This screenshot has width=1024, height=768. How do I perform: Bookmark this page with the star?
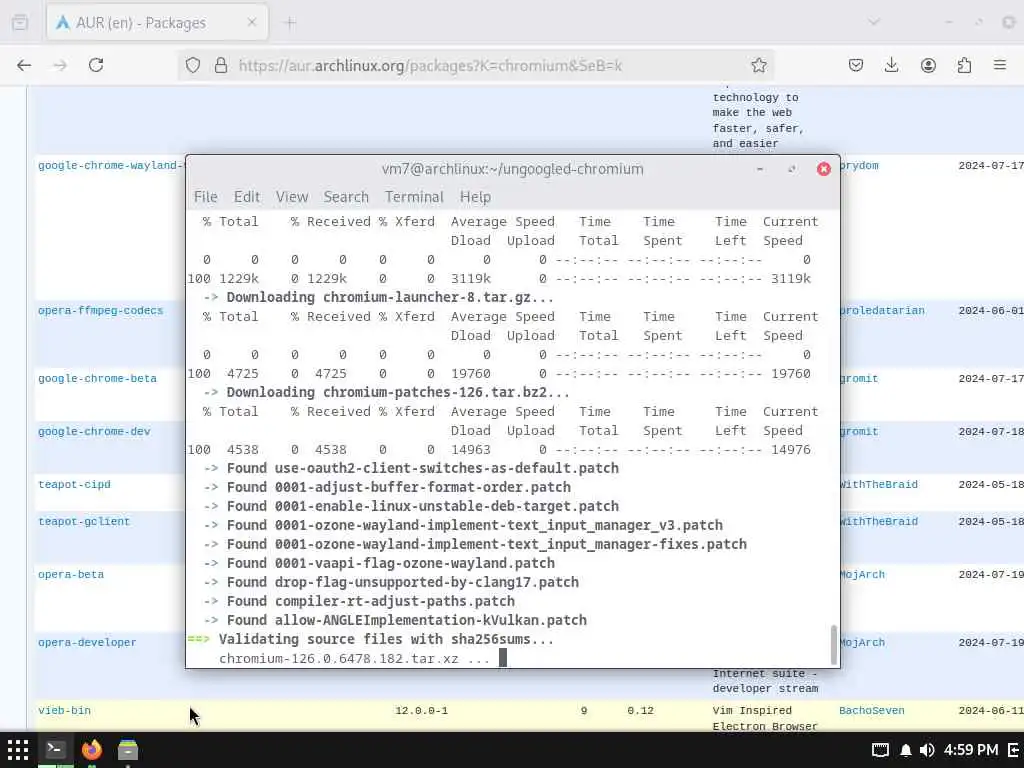[x=758, y=65]
